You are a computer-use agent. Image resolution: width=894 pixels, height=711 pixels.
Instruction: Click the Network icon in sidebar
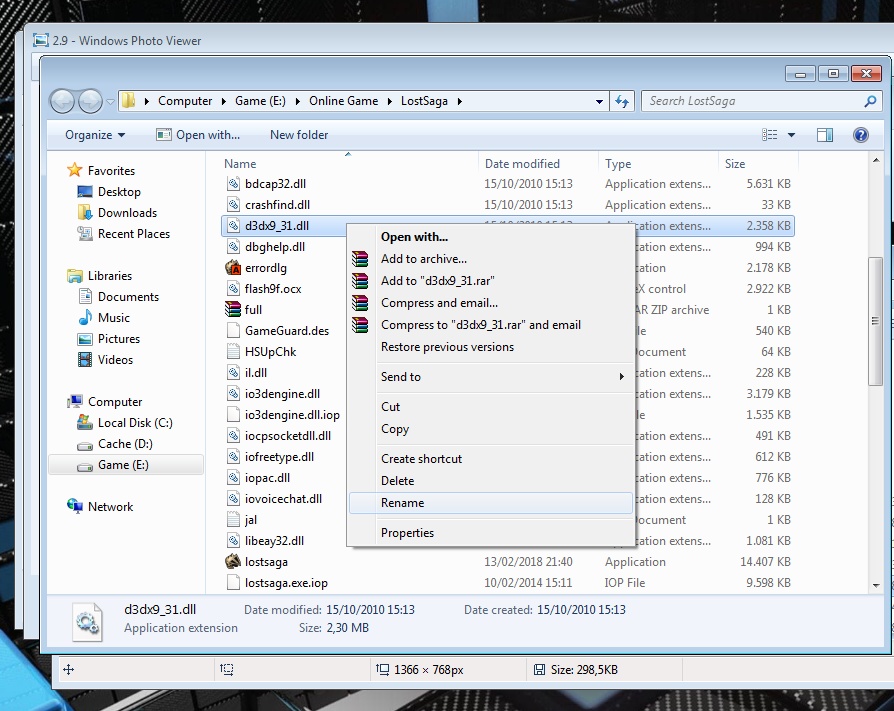click(75, 506)
